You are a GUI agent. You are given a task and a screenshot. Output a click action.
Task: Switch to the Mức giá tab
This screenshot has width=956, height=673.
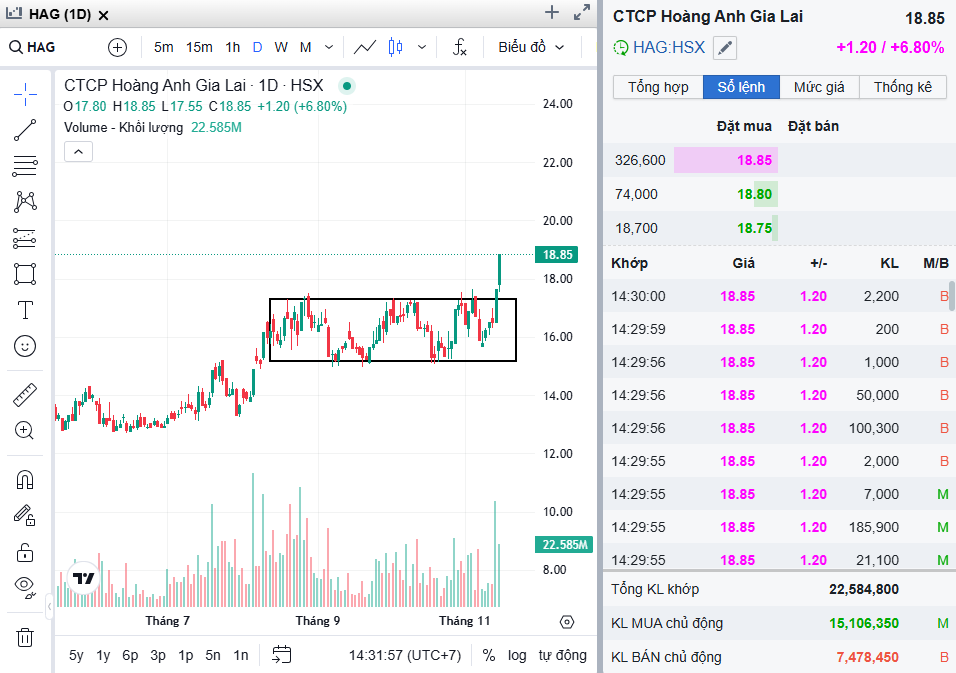pos(819,87)
